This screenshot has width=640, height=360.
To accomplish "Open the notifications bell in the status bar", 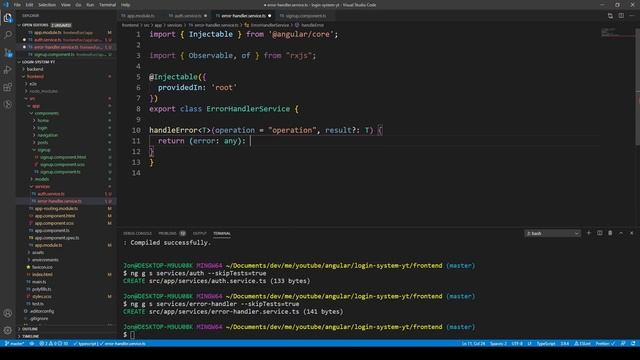I will point(633,344).
